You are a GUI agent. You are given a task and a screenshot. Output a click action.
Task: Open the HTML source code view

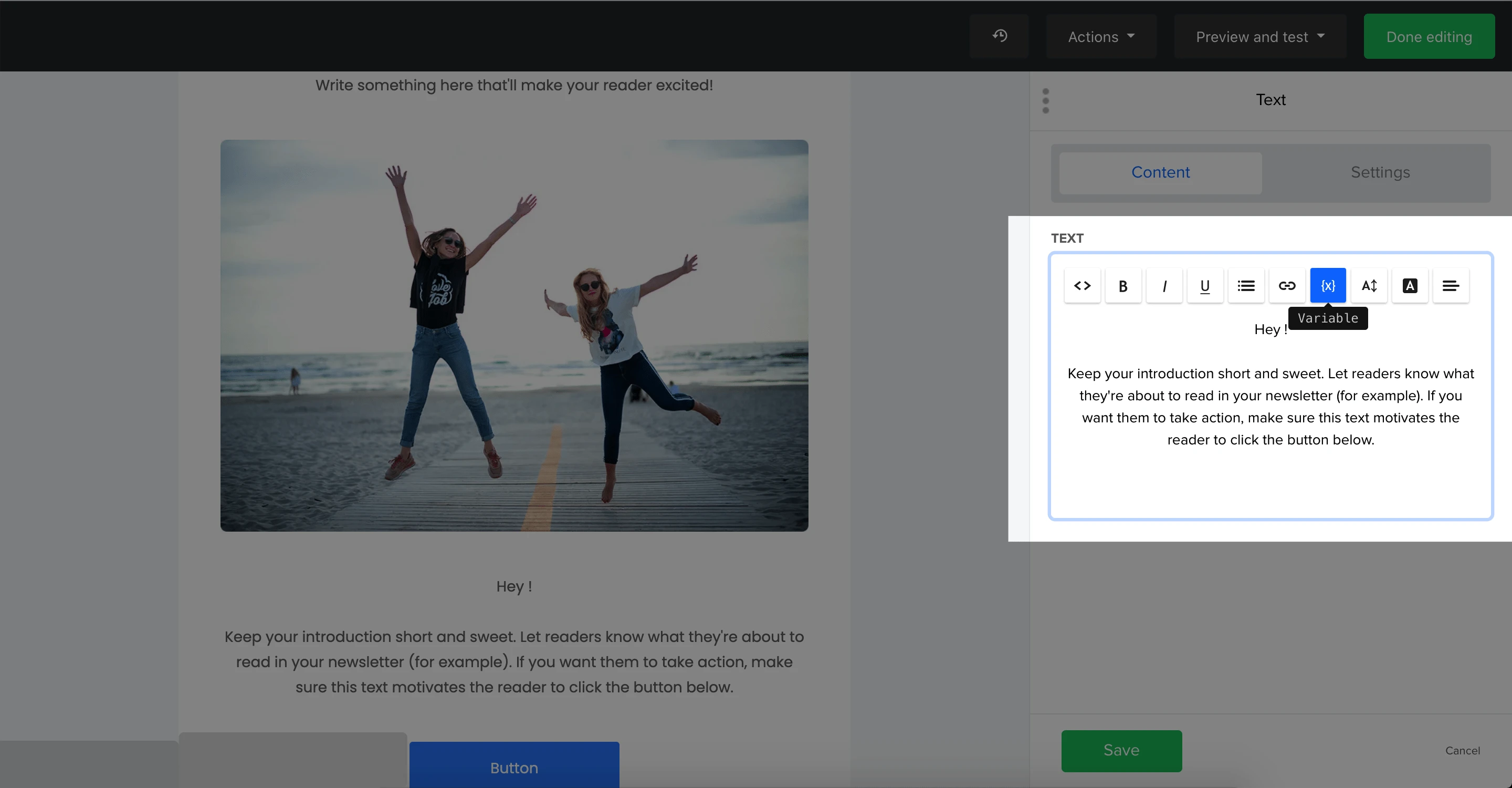point(1081,286)
